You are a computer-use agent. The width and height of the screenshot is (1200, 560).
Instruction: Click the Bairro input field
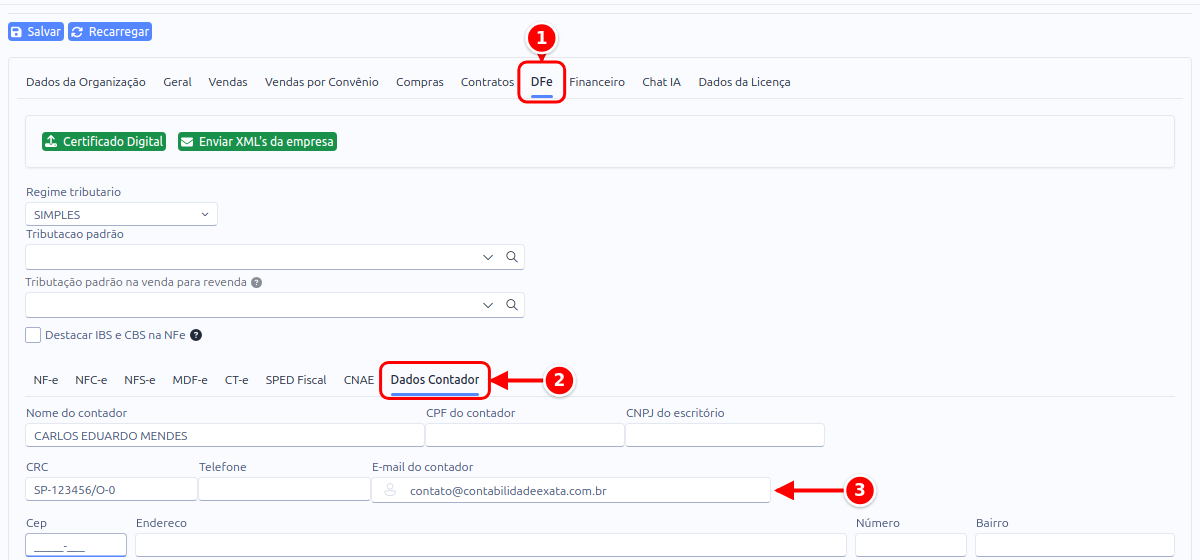click(1074, 545)
